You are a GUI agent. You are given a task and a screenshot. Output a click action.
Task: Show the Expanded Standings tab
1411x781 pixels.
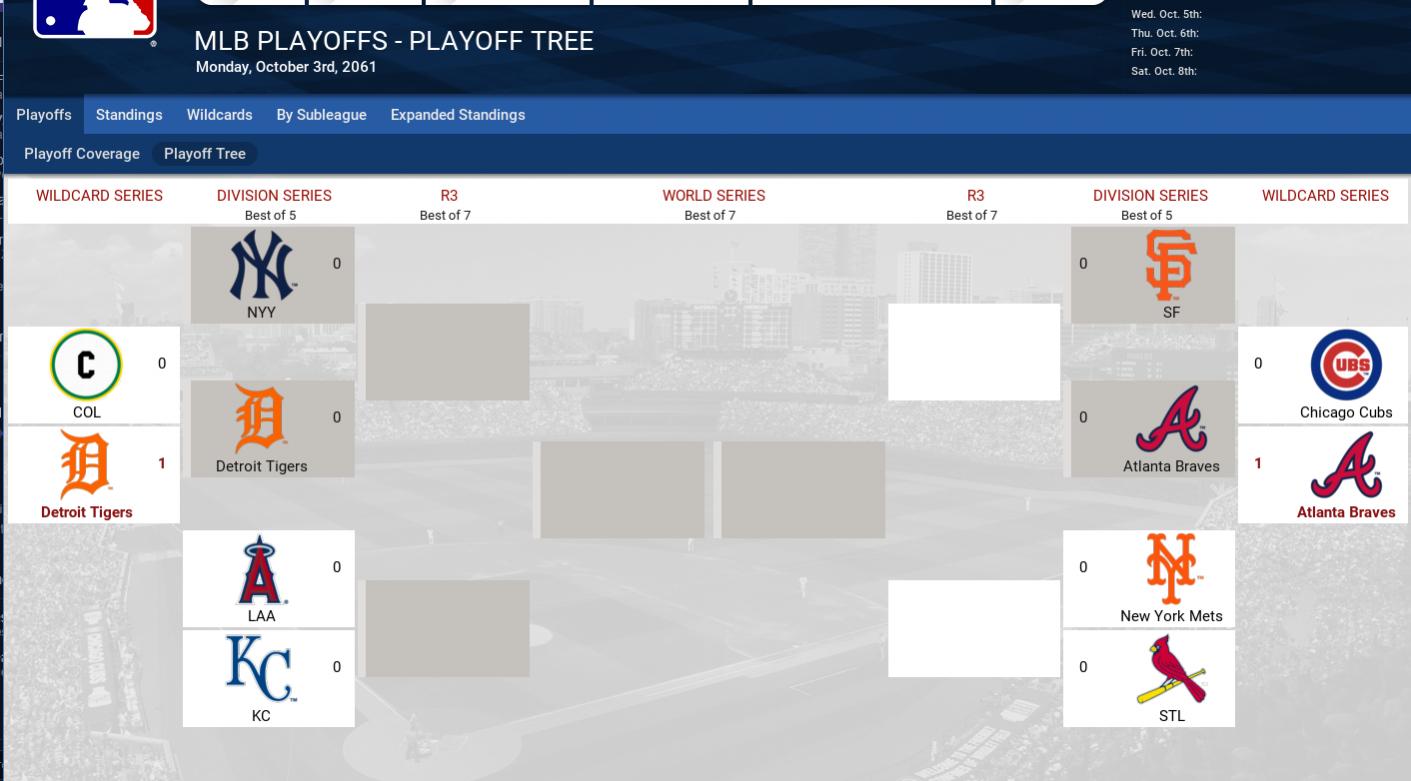pos(457,115)
